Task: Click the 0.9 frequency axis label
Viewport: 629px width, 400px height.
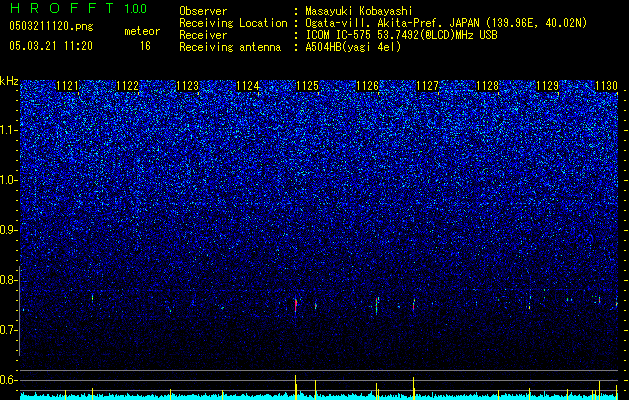Action: pos(8,230)
